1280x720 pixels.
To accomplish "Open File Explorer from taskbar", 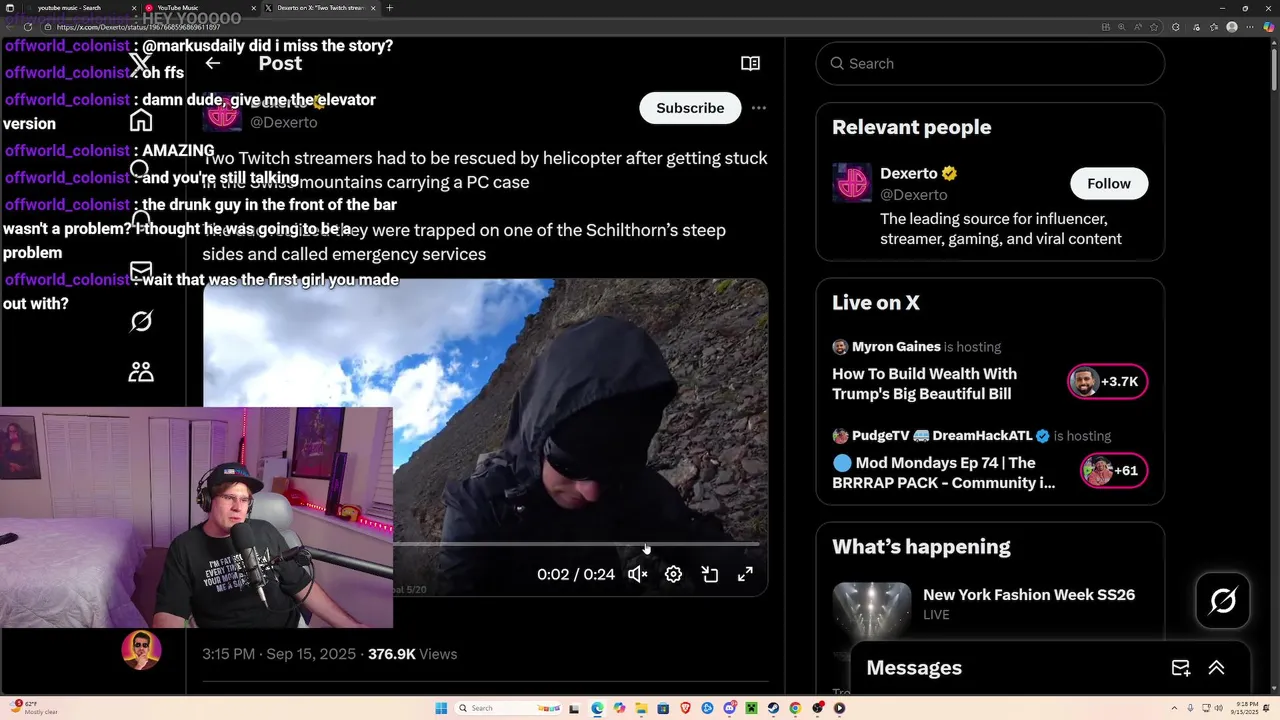I will coord(641,708).
